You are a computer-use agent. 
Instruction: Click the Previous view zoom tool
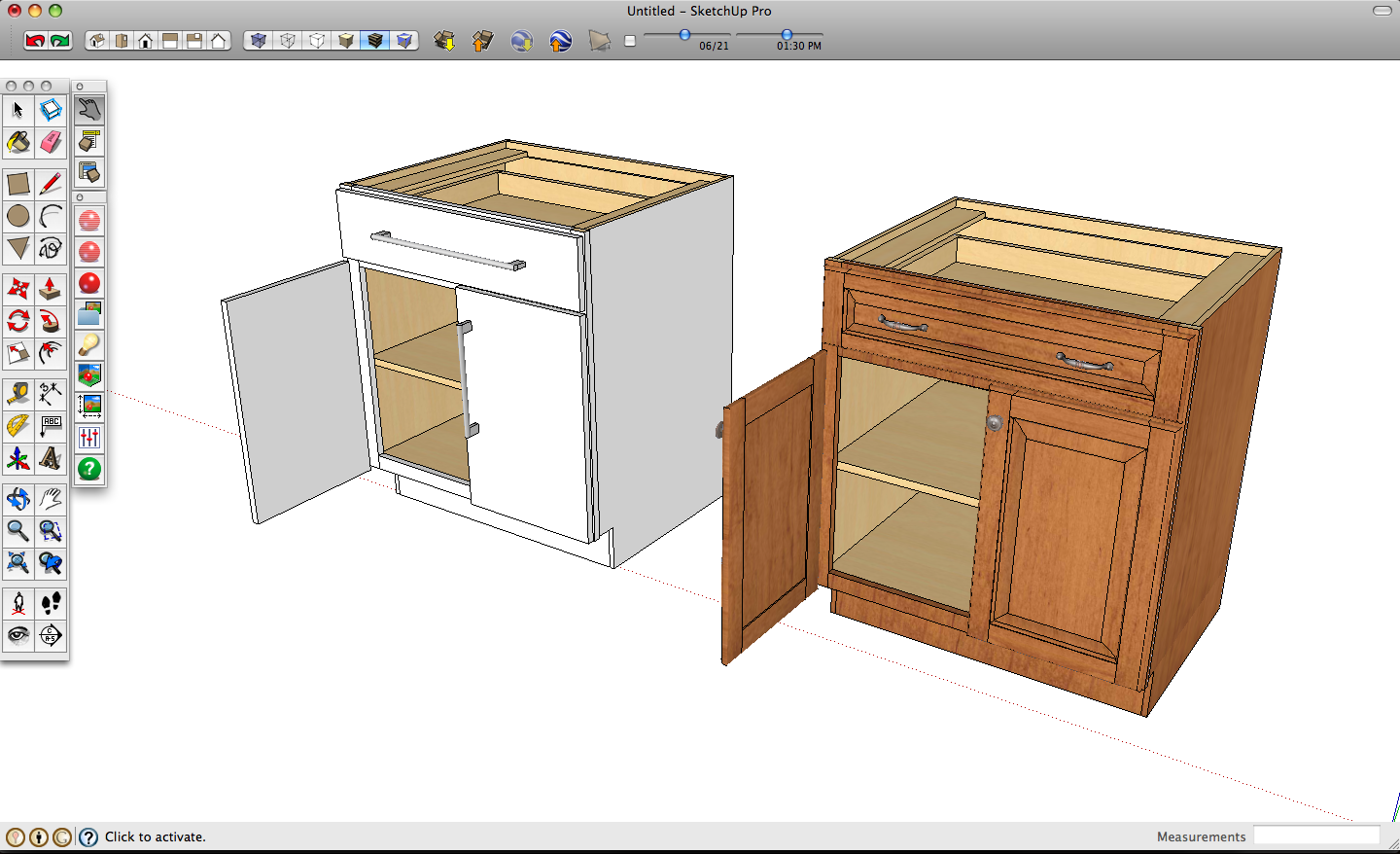coord(51,563)
